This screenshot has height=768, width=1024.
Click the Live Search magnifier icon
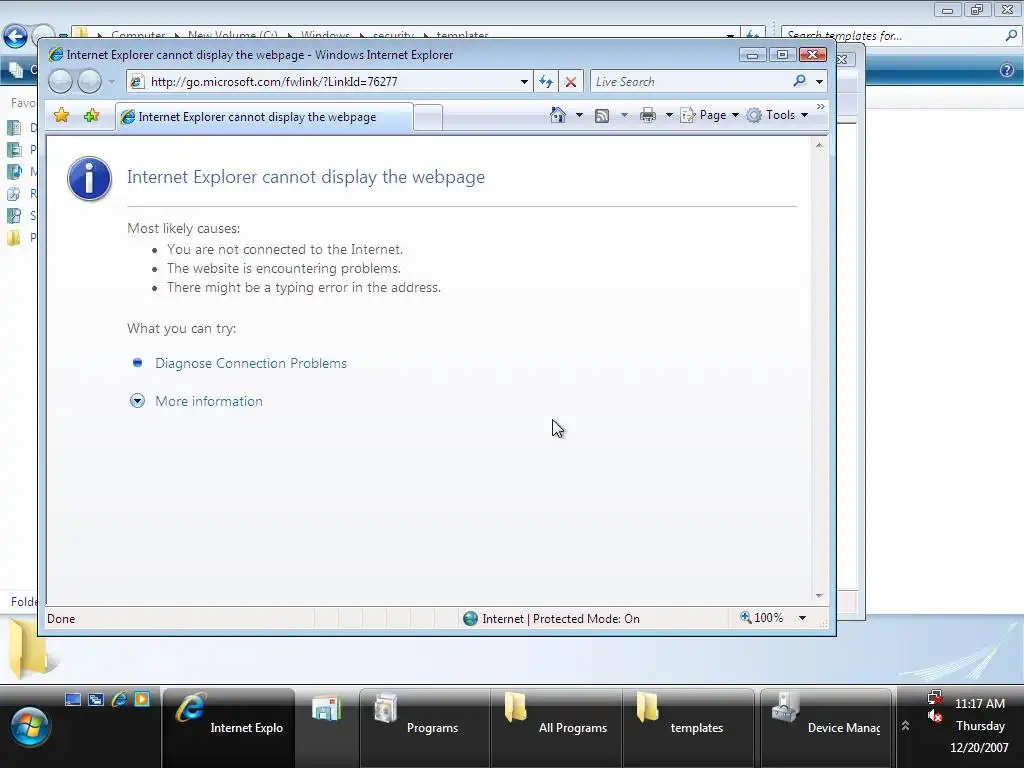point(799,81)
